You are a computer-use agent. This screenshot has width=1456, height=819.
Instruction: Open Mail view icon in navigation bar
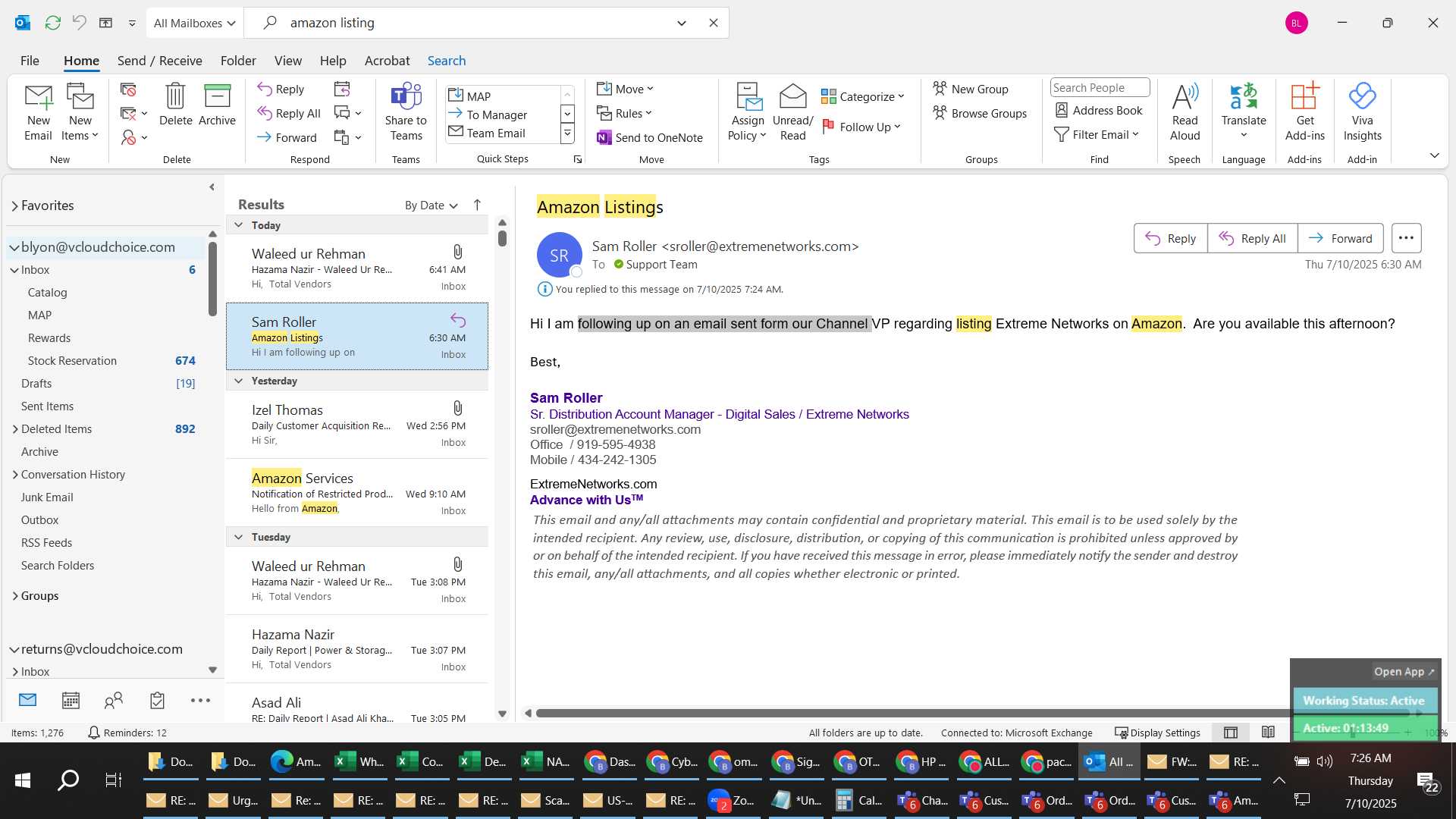[27, 700]
